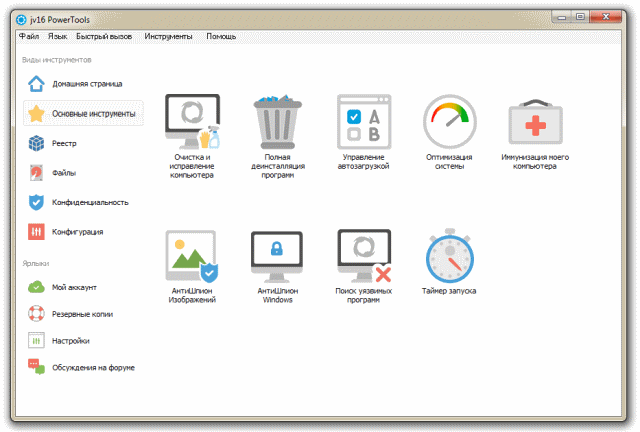Click the Файлы disk icon
The width and height of the screenshot is (640, 432).
36,173
